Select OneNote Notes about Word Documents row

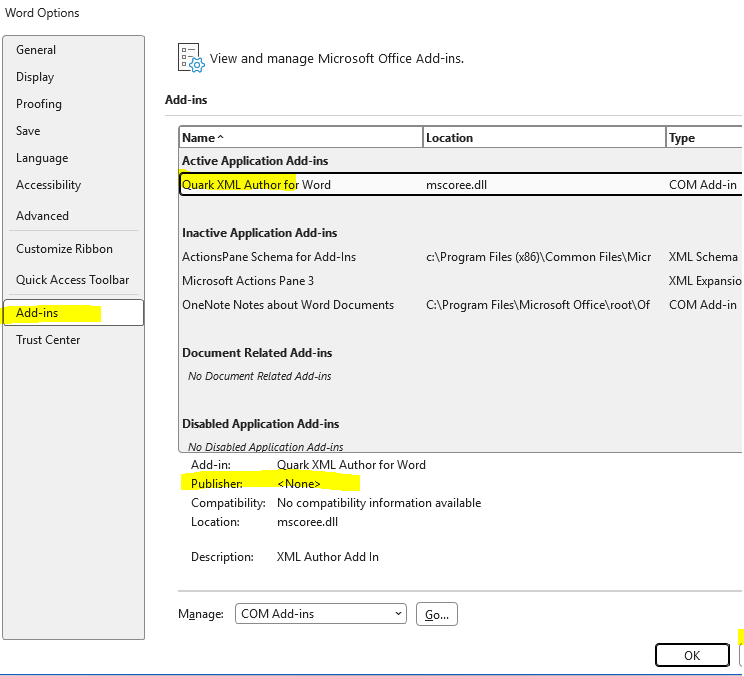(461, 305)
